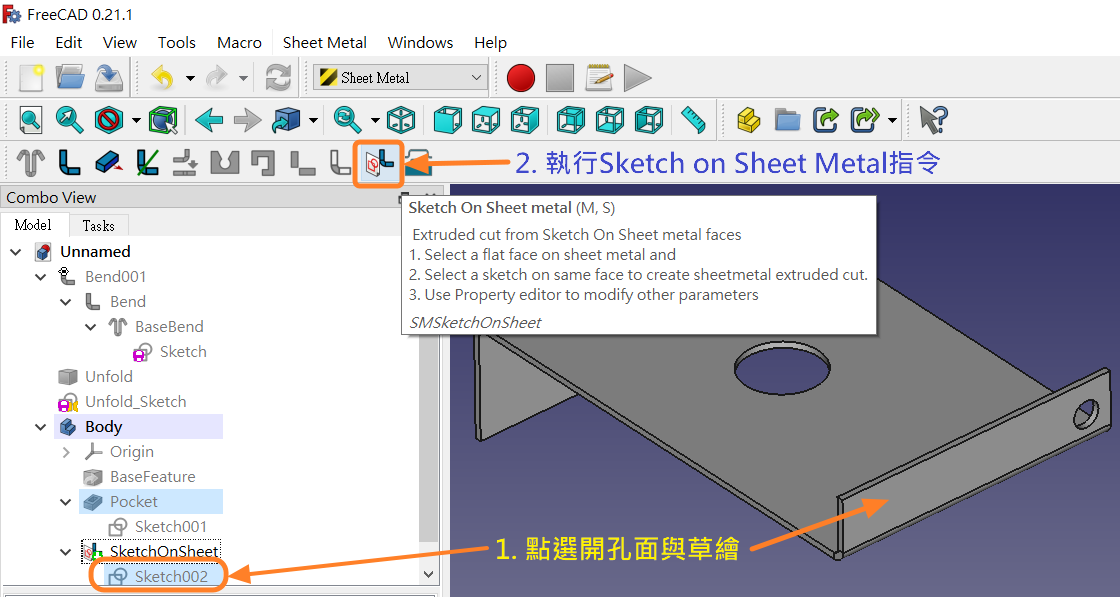
Task: Collapse the Unnamed document node
Action: (16, 252)
